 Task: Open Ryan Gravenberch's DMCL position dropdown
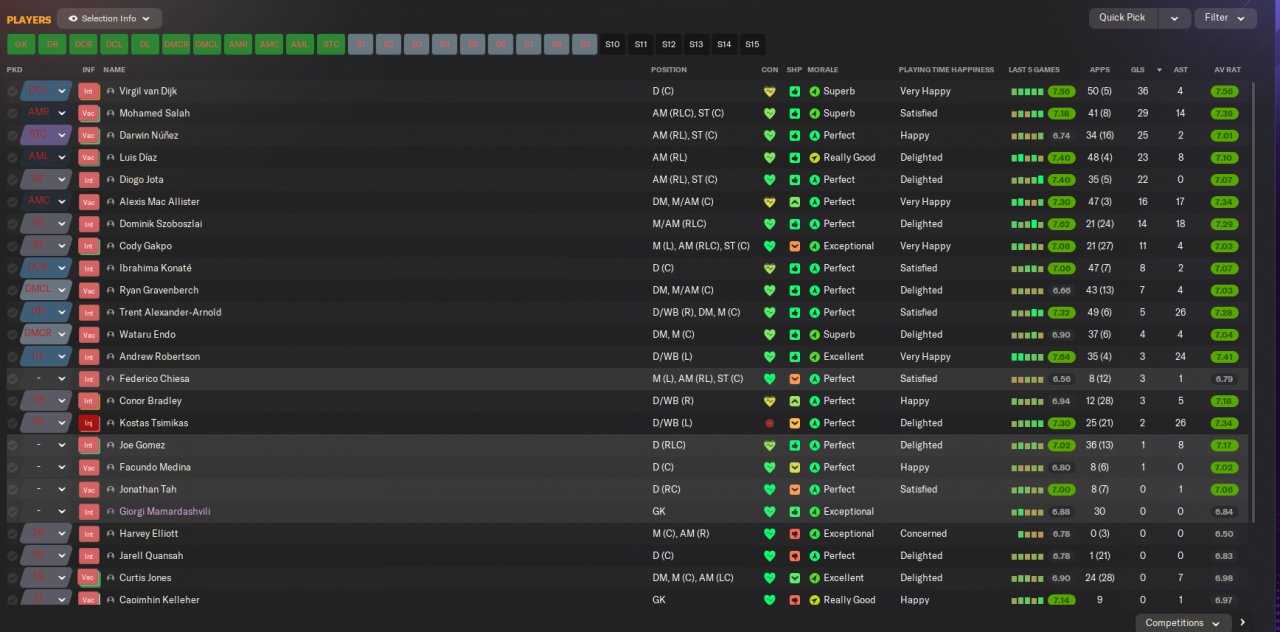(47, 290)
